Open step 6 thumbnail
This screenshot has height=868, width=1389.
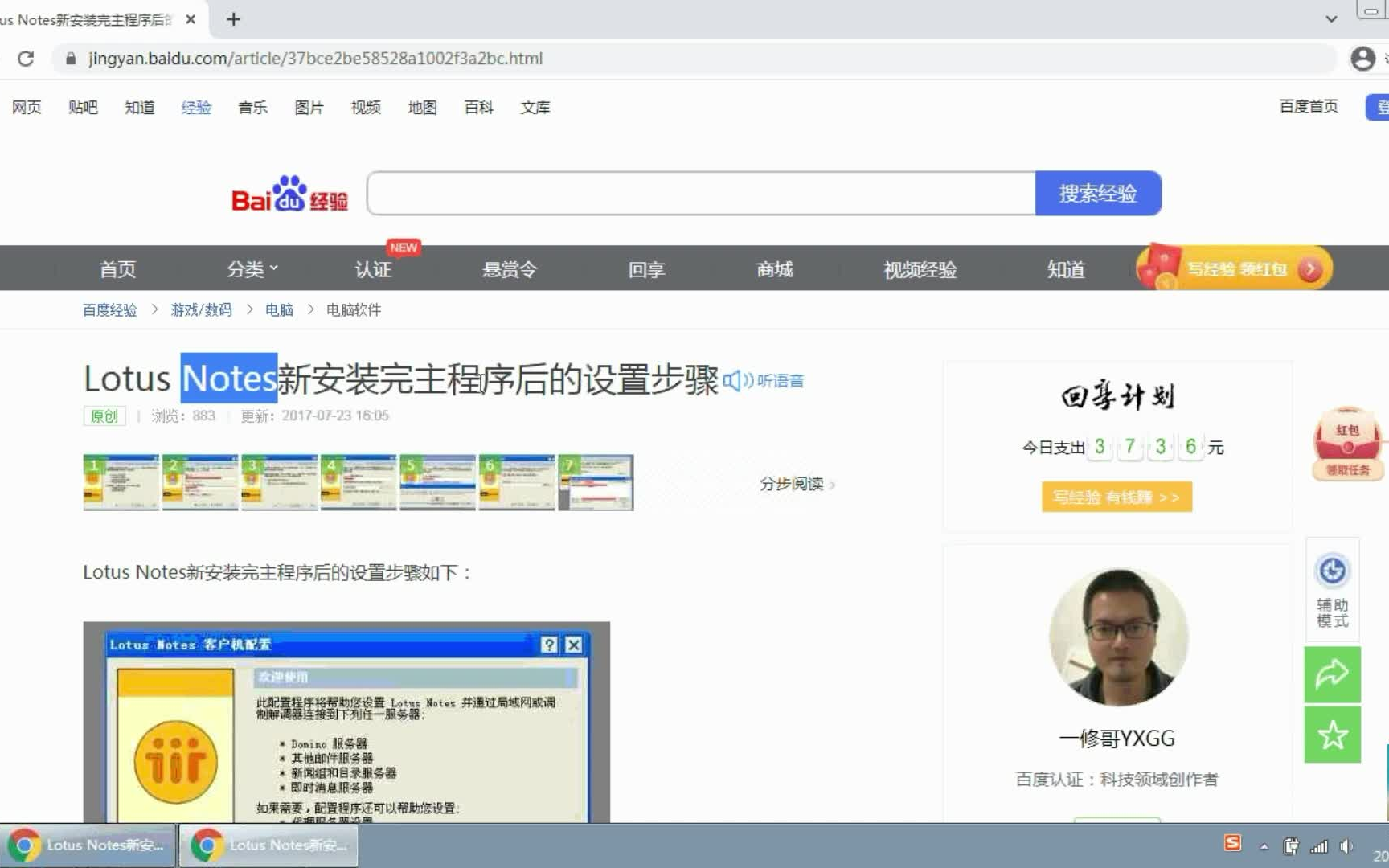pos(517,482)
